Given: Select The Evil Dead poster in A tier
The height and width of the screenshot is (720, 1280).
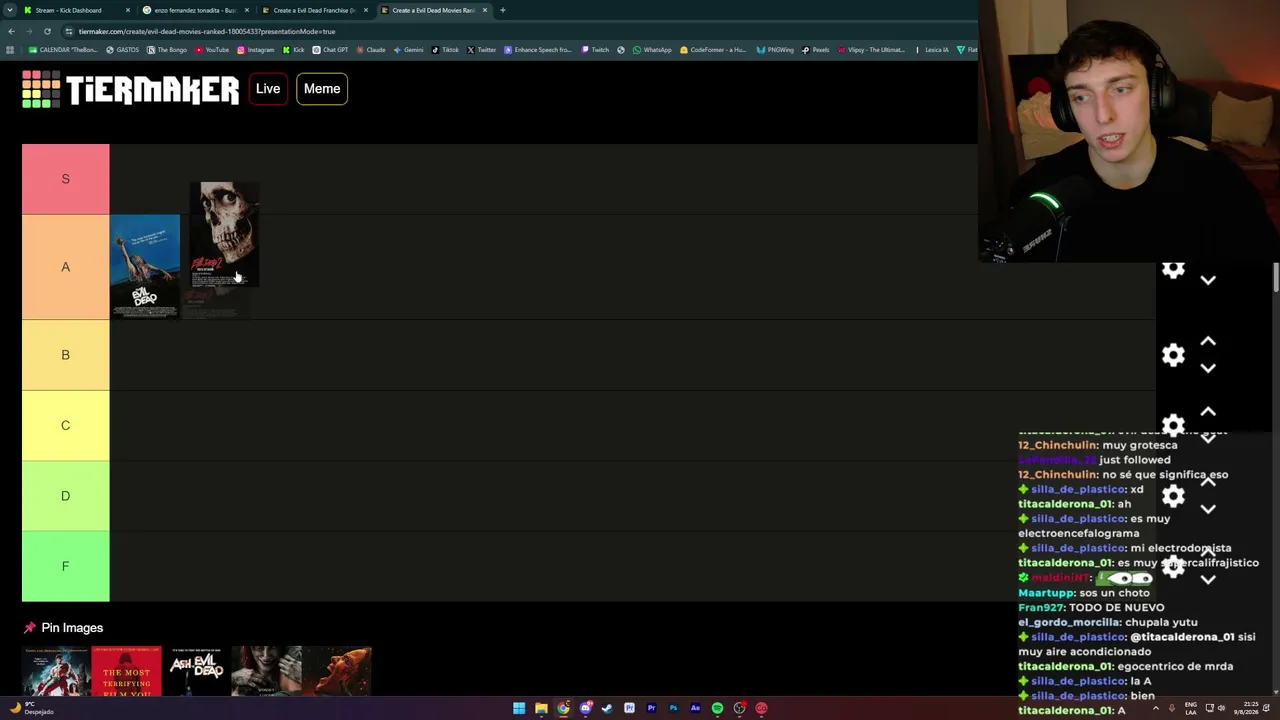Looking at the screenshot, I should coord(145,267).
